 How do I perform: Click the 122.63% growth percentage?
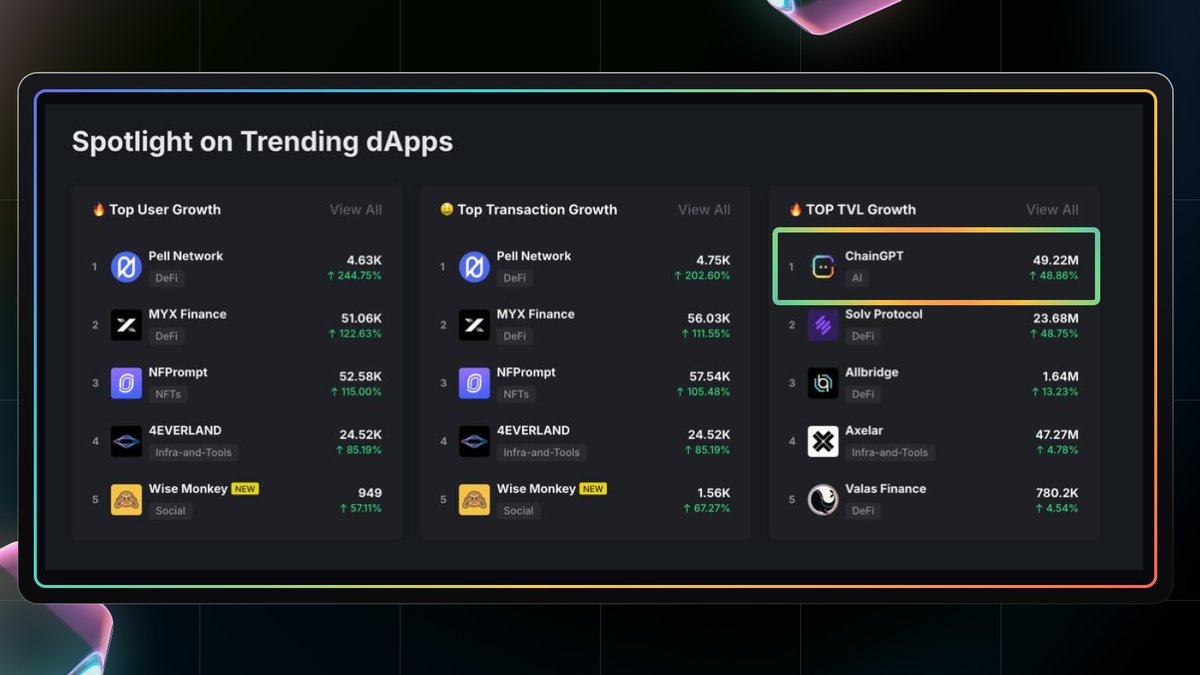355,334
